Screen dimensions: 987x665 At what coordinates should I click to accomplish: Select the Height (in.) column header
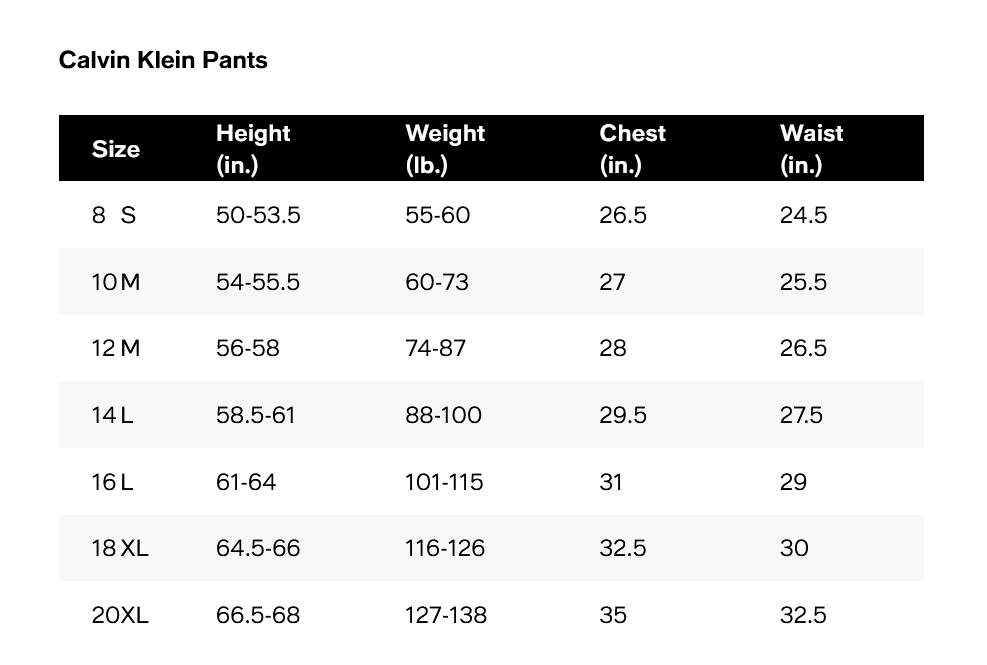coord(253,149)
